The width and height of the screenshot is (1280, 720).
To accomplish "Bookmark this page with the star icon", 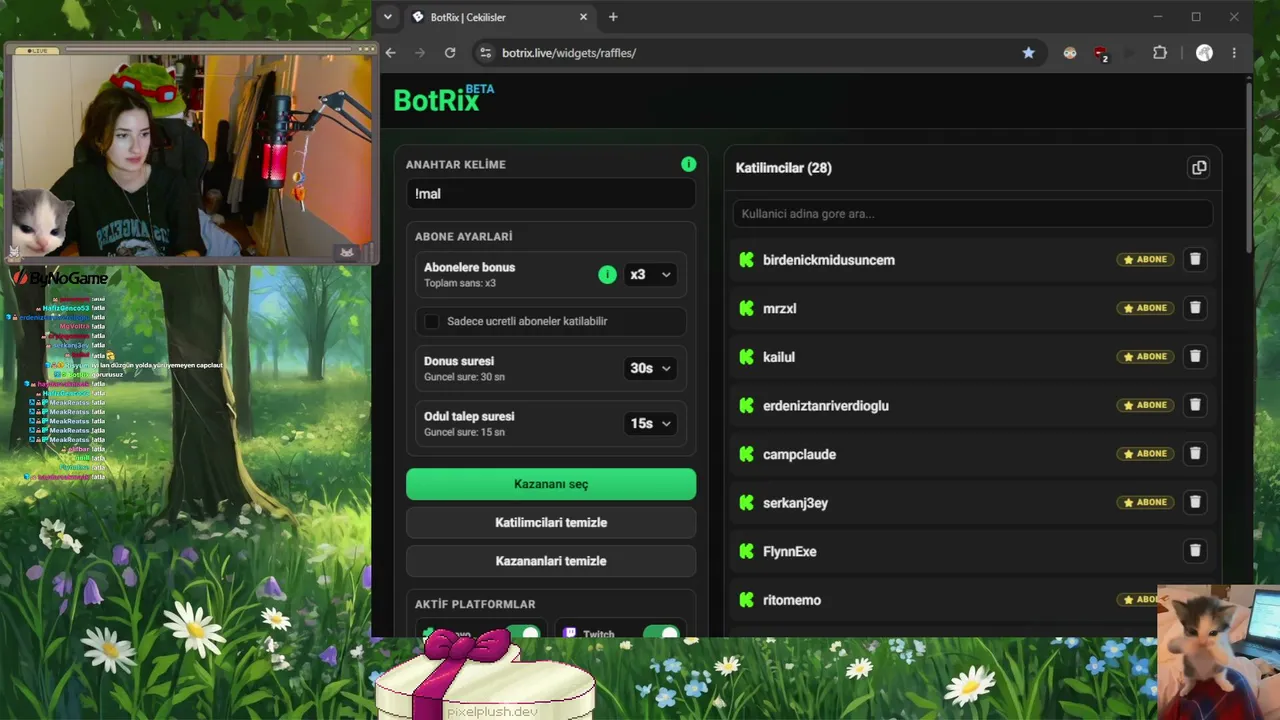I will pyautogui.click(x=1028, y=53).
